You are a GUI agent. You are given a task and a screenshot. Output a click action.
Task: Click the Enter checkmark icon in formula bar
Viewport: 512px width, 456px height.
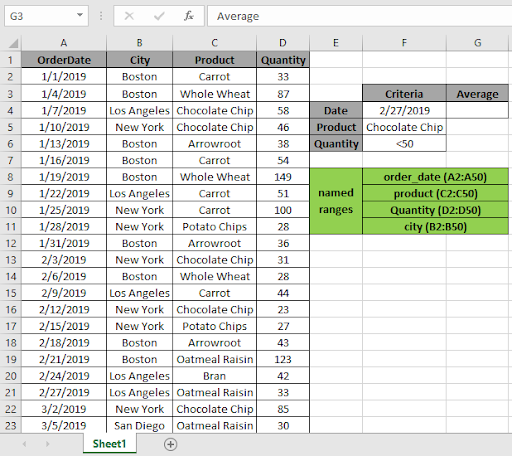pyautogui.click(x=159, y=16)
